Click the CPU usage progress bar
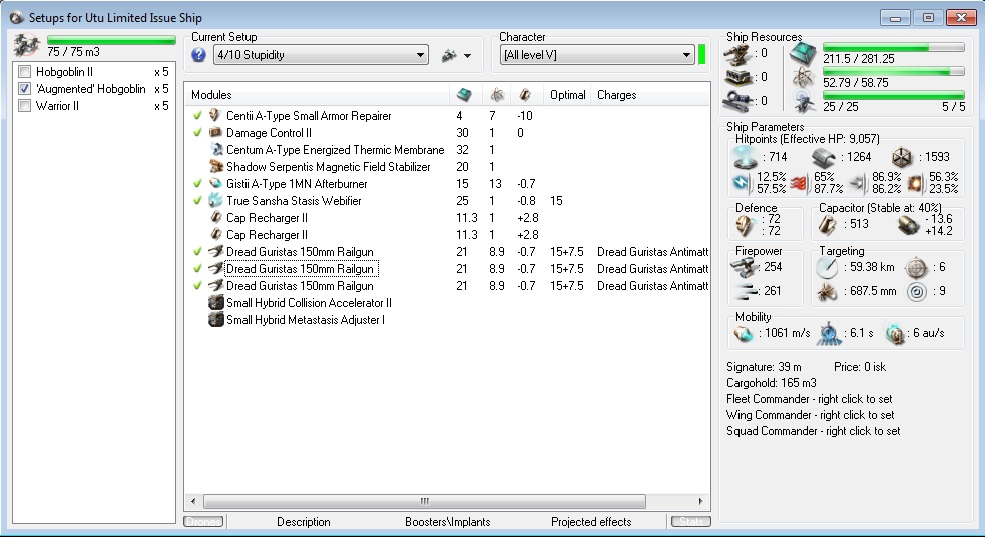 894,48
